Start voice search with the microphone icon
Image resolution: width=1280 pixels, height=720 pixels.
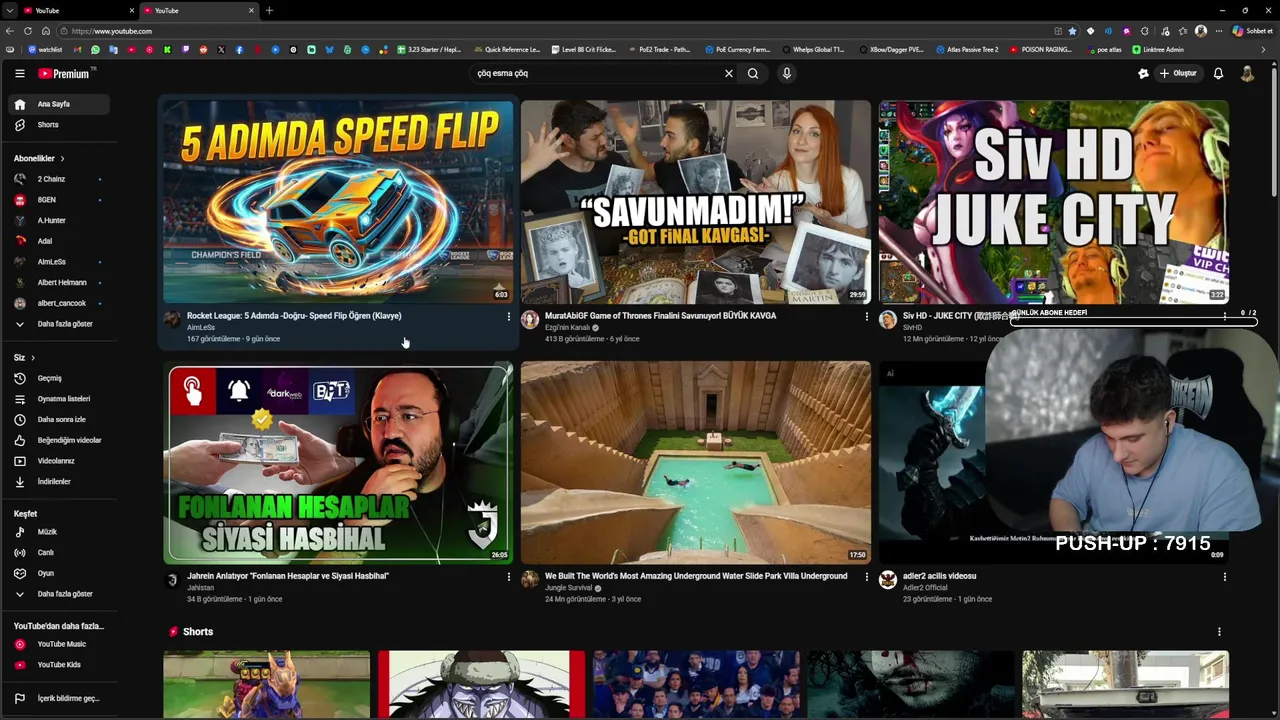[787, 73]
